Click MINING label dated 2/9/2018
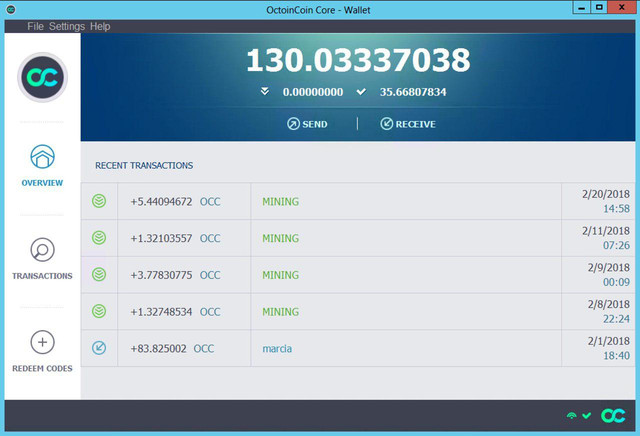 pyautogui.click(x=280, y=275)
